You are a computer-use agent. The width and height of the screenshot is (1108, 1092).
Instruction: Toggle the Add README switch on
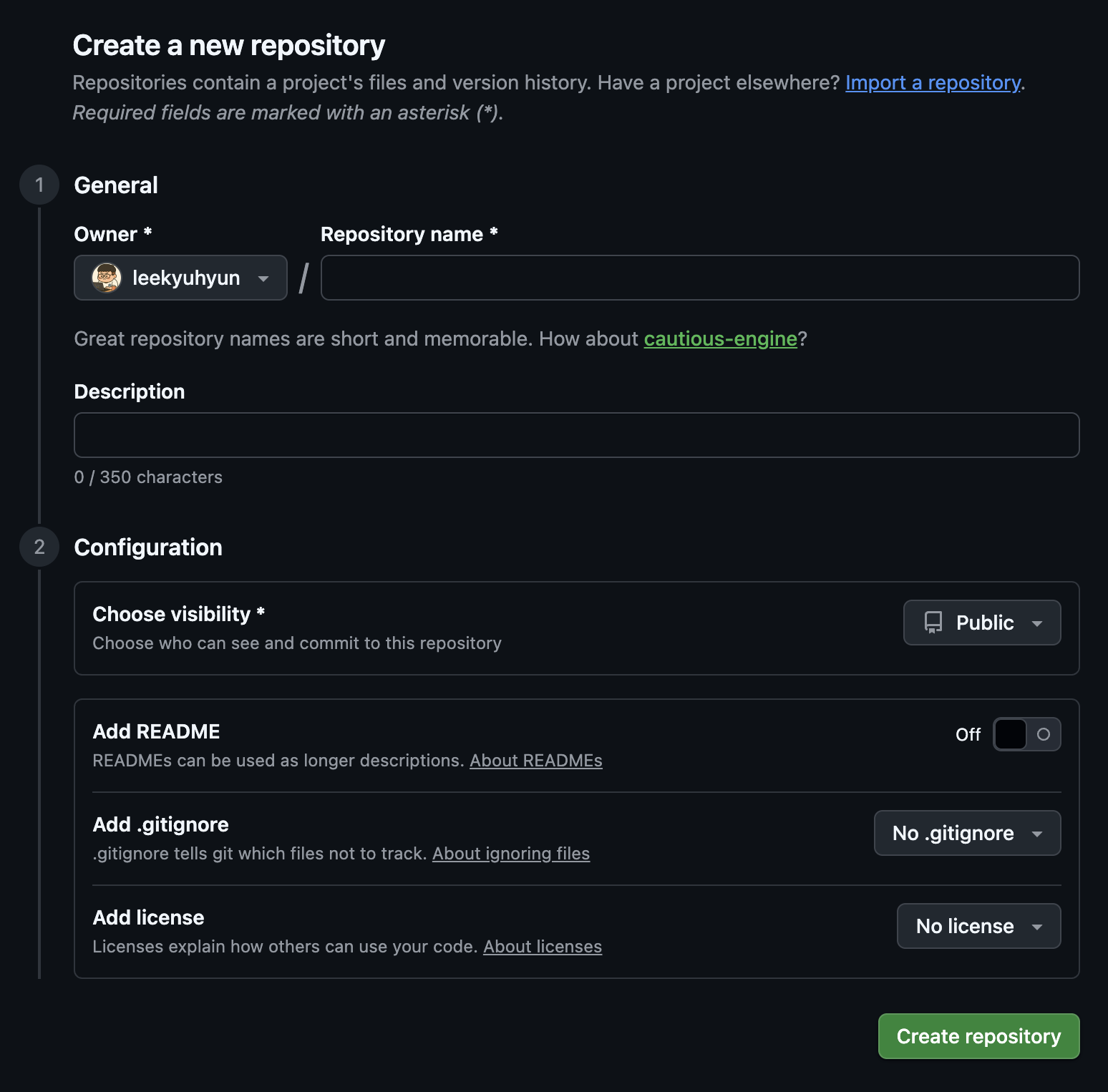1026,734
